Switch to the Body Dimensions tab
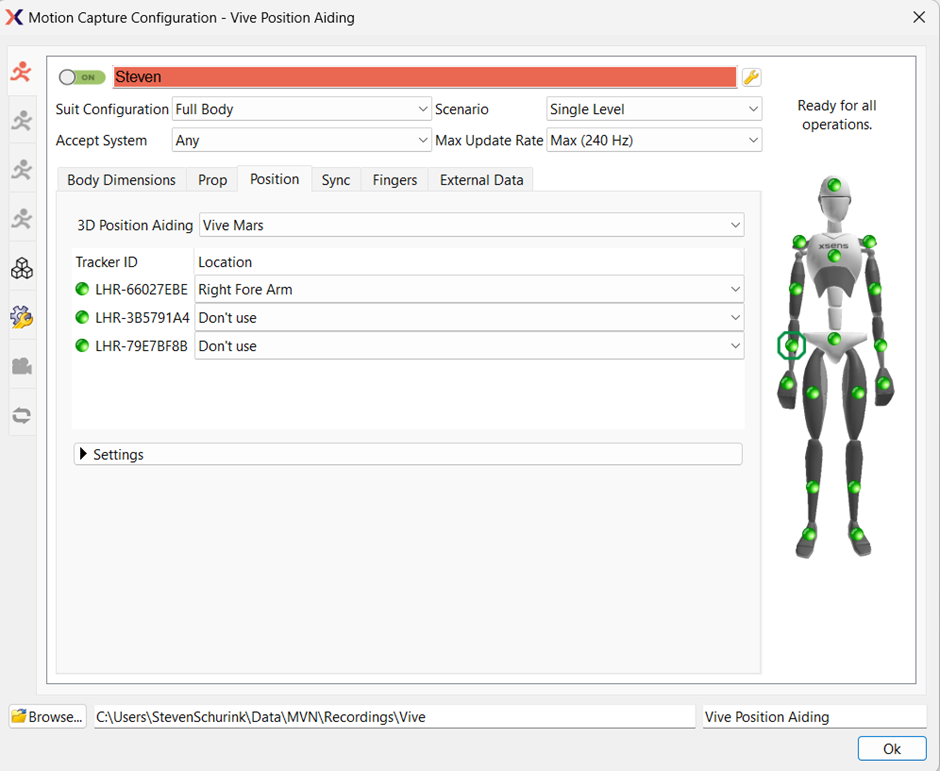Image resolution: width=940 pixels, height=771 pixels. click(x=120, y=180)
